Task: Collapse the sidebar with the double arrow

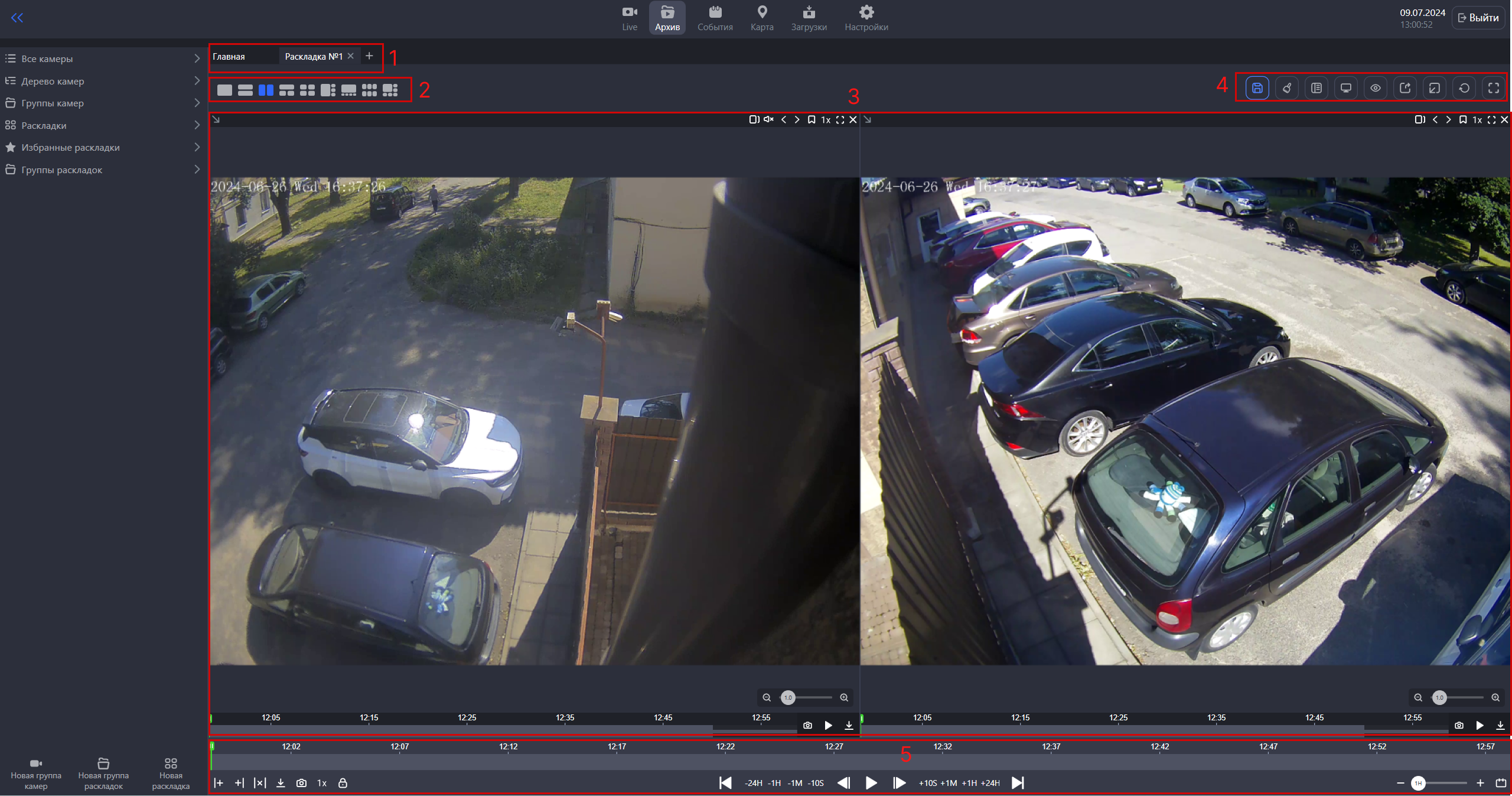Action: point(18,18)
